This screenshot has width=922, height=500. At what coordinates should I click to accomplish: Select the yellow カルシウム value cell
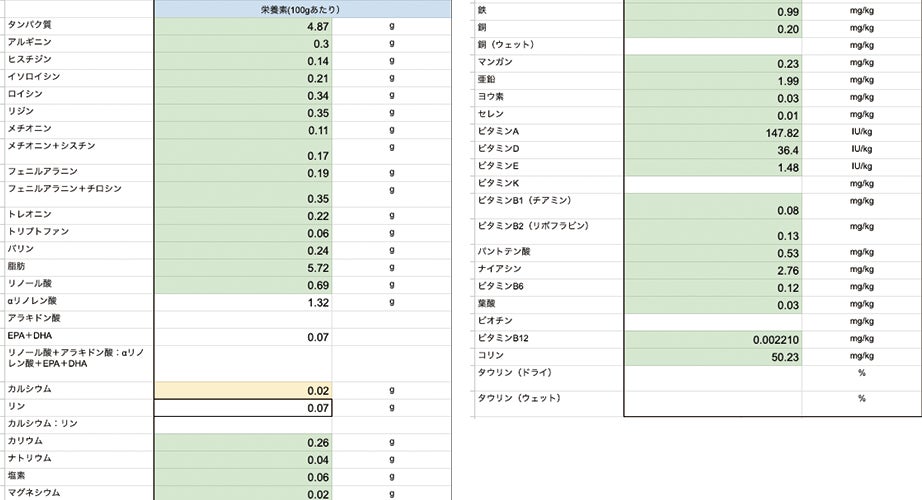(243, 389)
